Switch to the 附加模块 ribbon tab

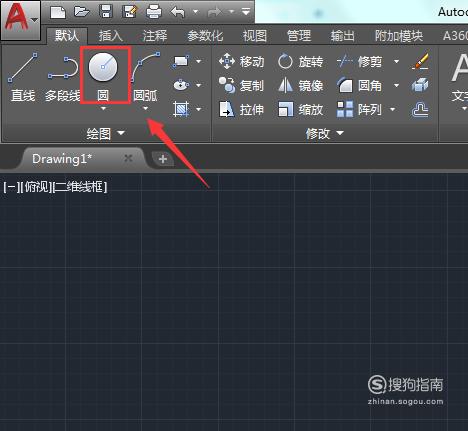point(399,35)
